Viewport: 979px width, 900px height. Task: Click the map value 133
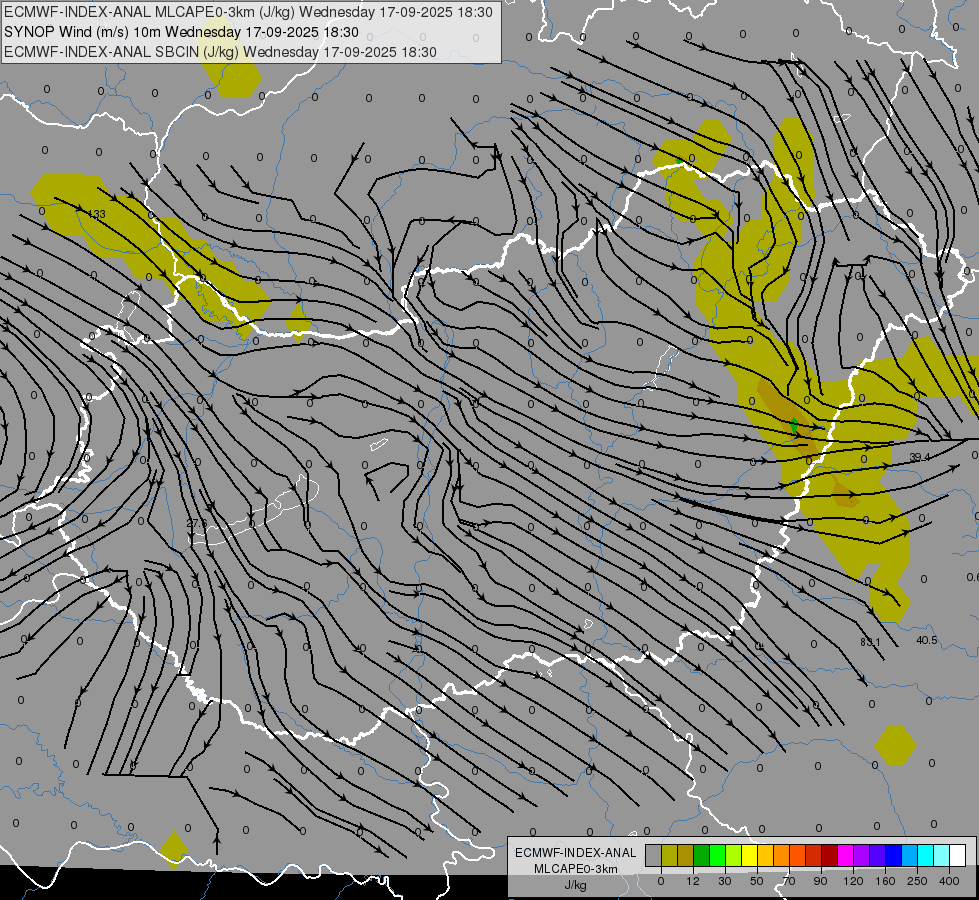[x=97, y=214]
